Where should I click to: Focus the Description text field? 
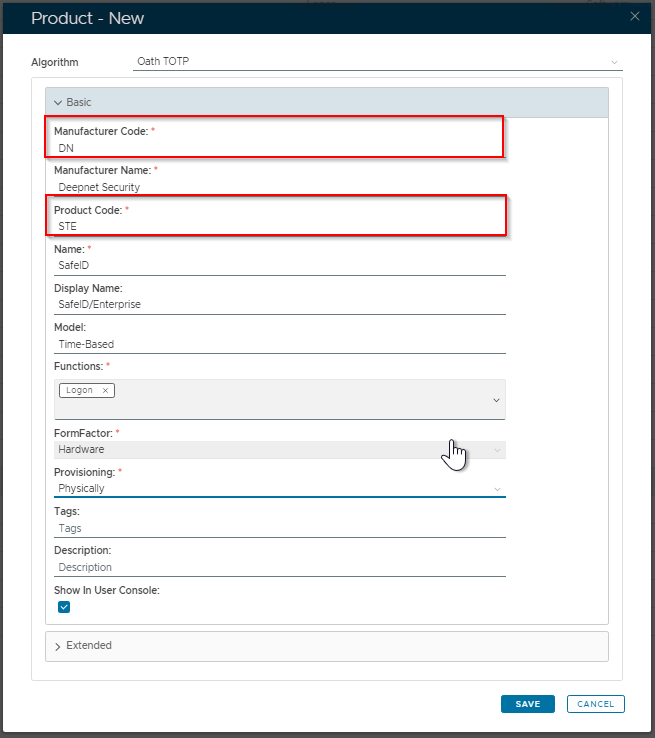click(x=280, y=567)
